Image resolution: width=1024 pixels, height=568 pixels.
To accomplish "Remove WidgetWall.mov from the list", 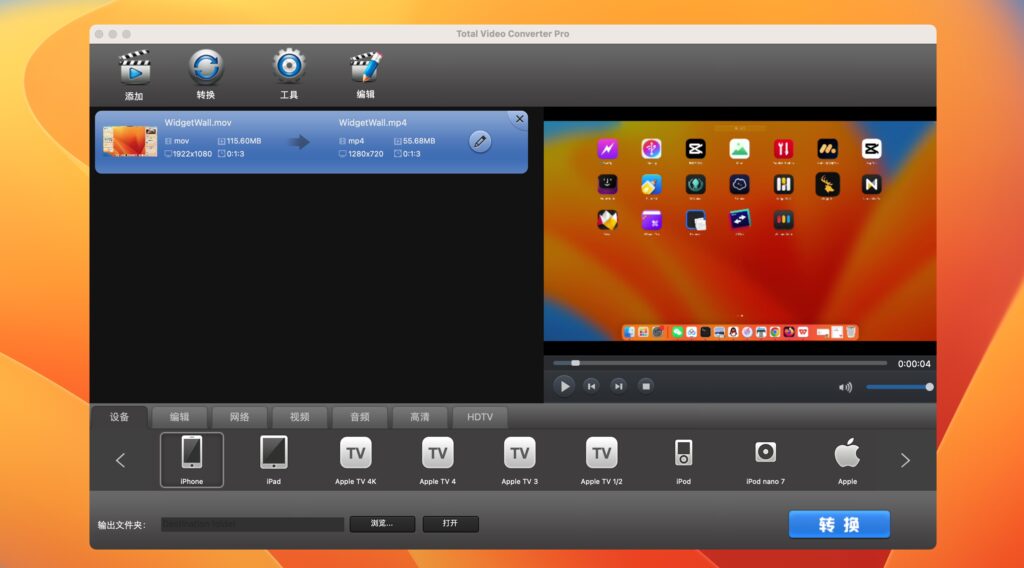I will 519,119.
